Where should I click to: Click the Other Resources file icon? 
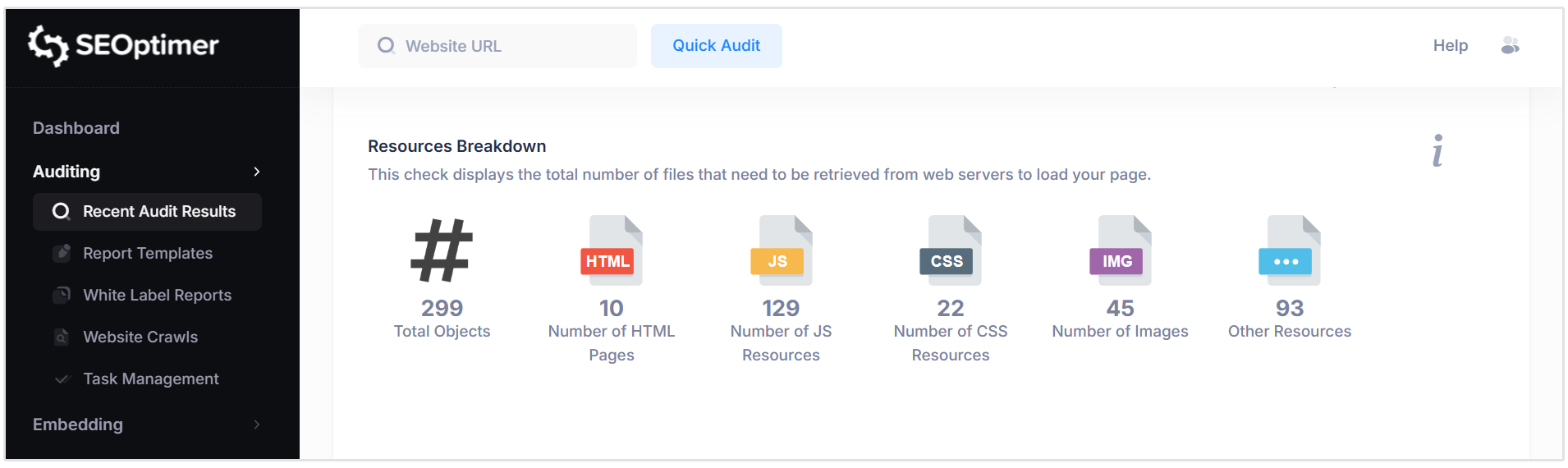pos(1290,250)
